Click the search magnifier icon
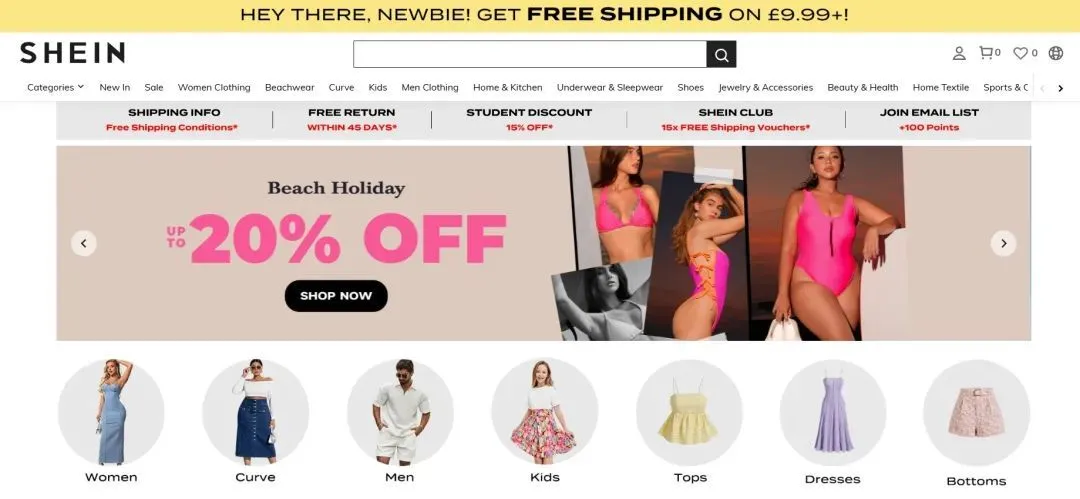The width and height of the screenshot is (1080, 499). 721,54
